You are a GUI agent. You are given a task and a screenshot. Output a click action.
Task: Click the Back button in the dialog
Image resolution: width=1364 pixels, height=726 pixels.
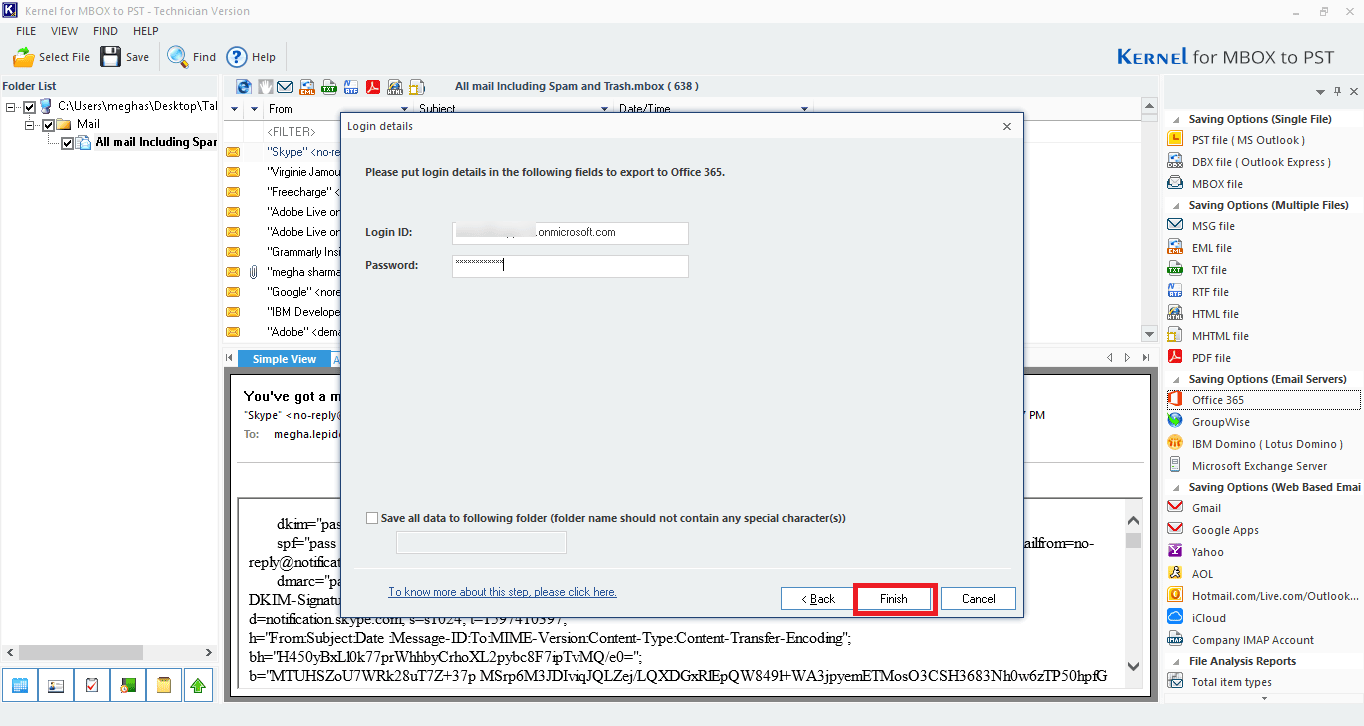(818, 599)
